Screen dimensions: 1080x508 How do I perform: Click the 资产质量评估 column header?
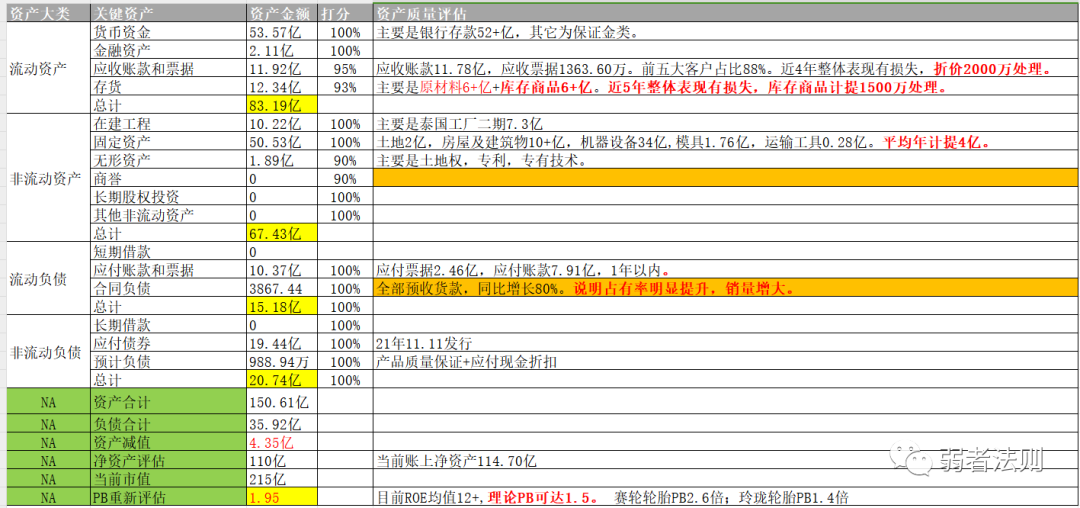point(726,14)
